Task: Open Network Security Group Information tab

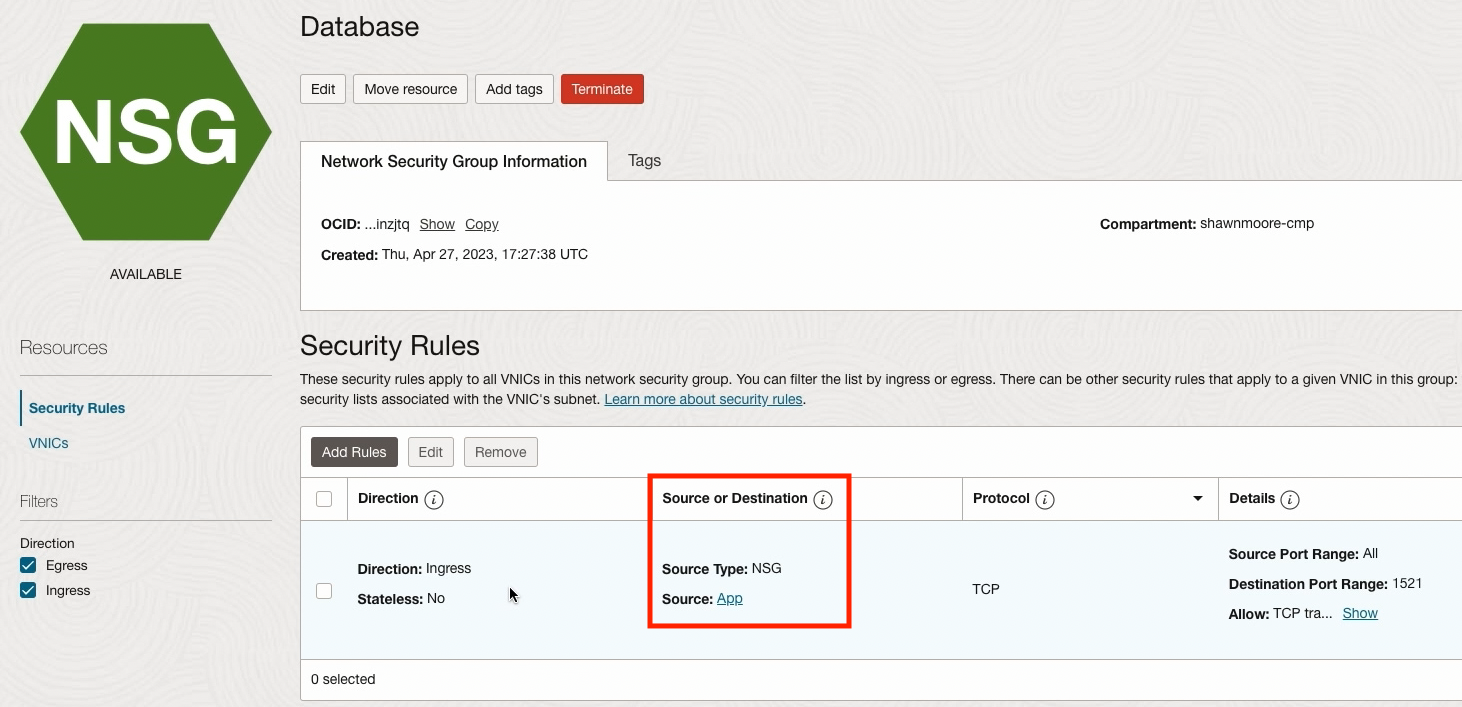Action: pyautogui.click(x=454, y=162)
